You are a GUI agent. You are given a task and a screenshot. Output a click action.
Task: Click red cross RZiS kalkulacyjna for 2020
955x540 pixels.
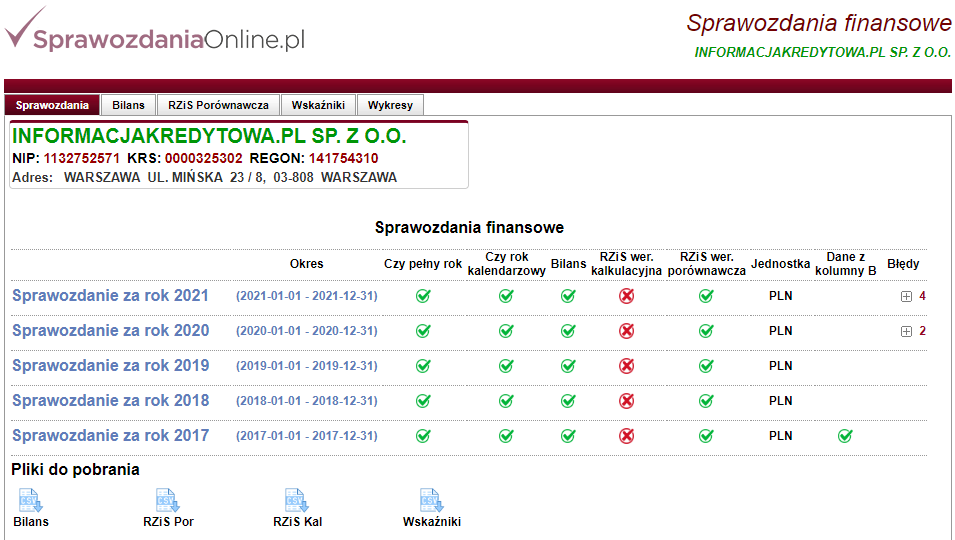click(x=627, y=331)
